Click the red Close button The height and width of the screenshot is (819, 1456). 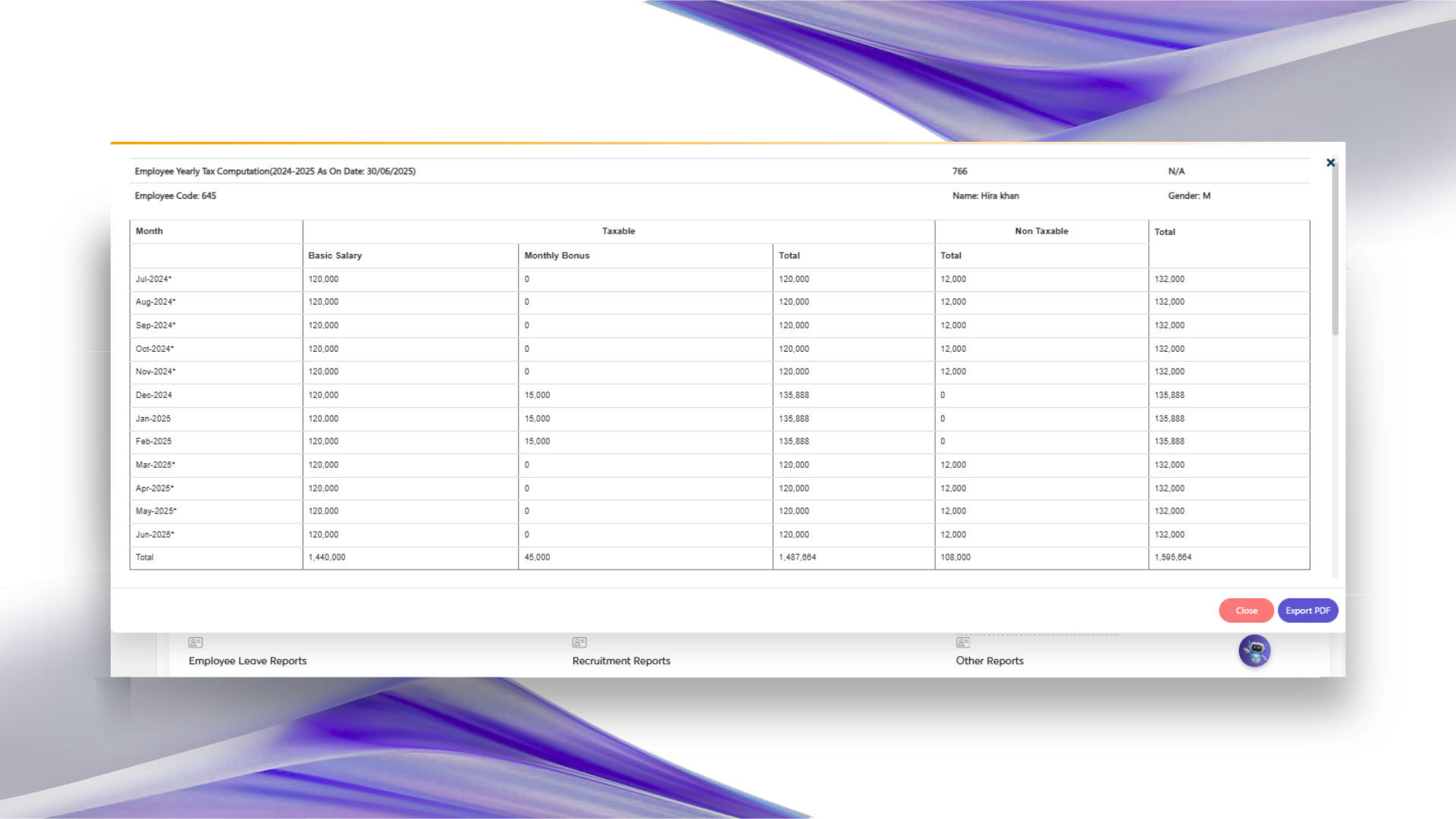click(1246, 610)
